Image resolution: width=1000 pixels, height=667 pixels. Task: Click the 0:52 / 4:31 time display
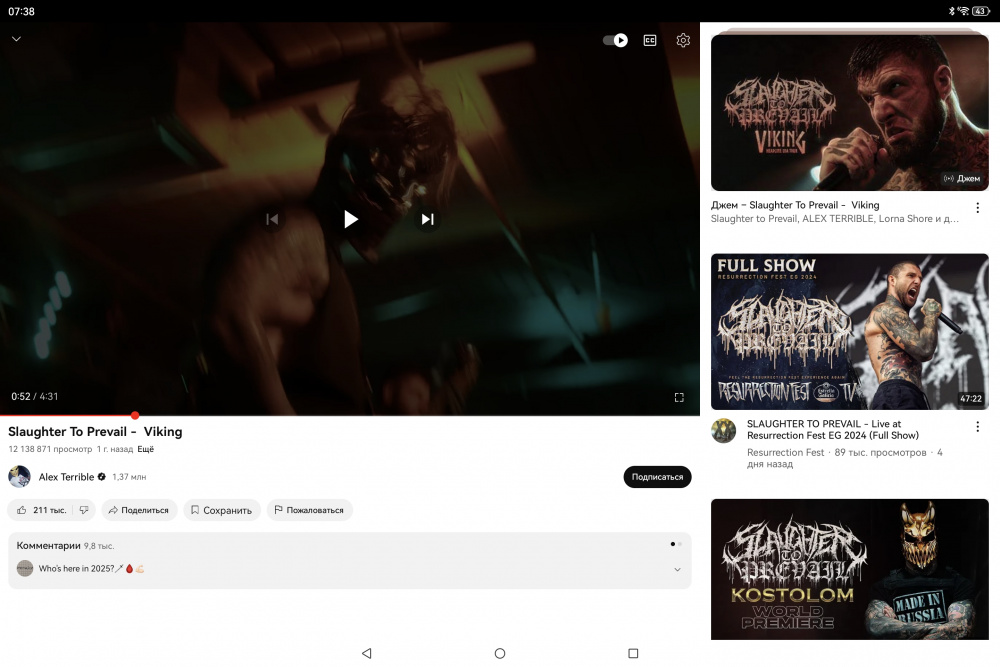[34, 397]
